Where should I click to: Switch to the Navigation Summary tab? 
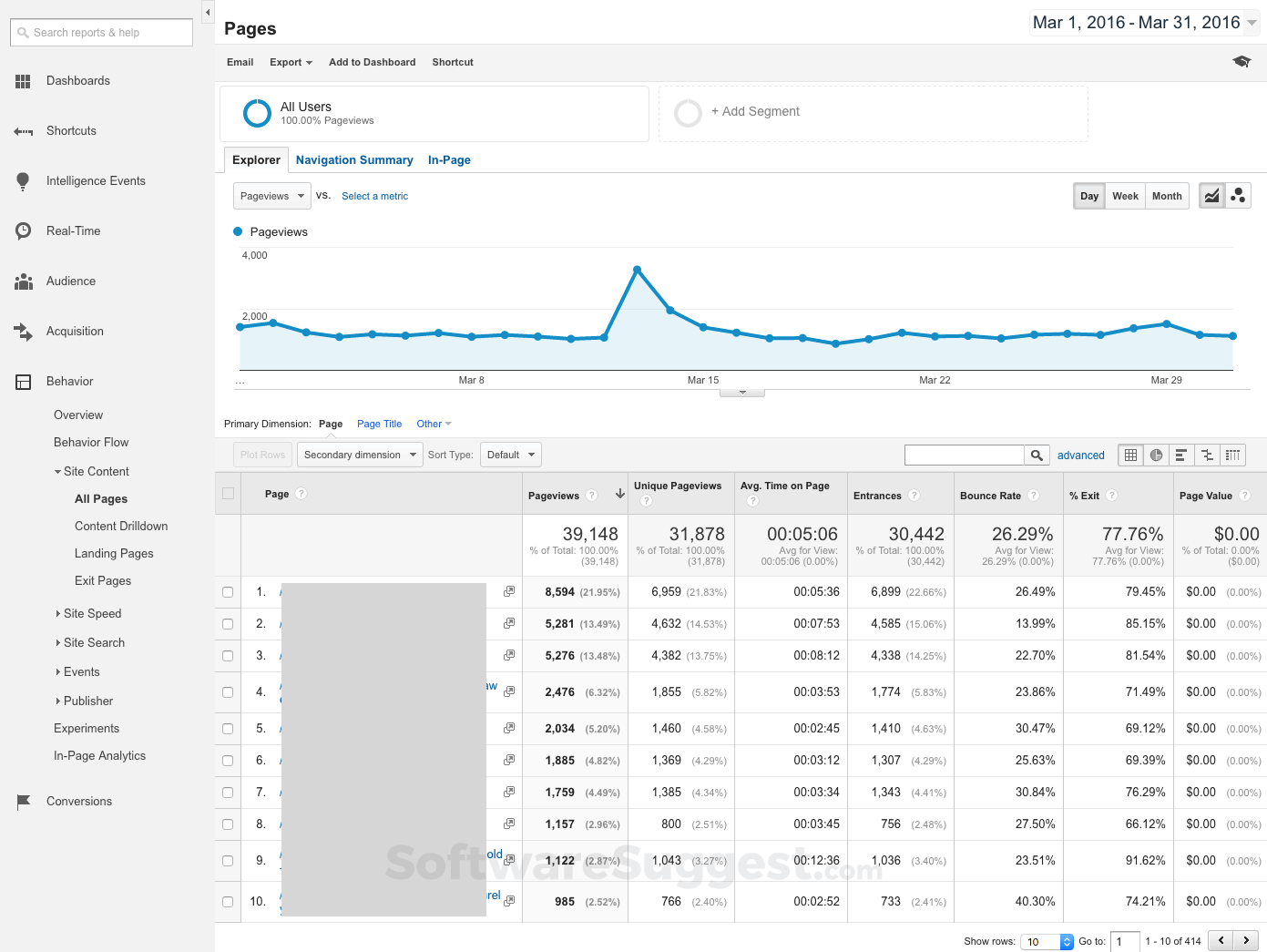(354, 159)
